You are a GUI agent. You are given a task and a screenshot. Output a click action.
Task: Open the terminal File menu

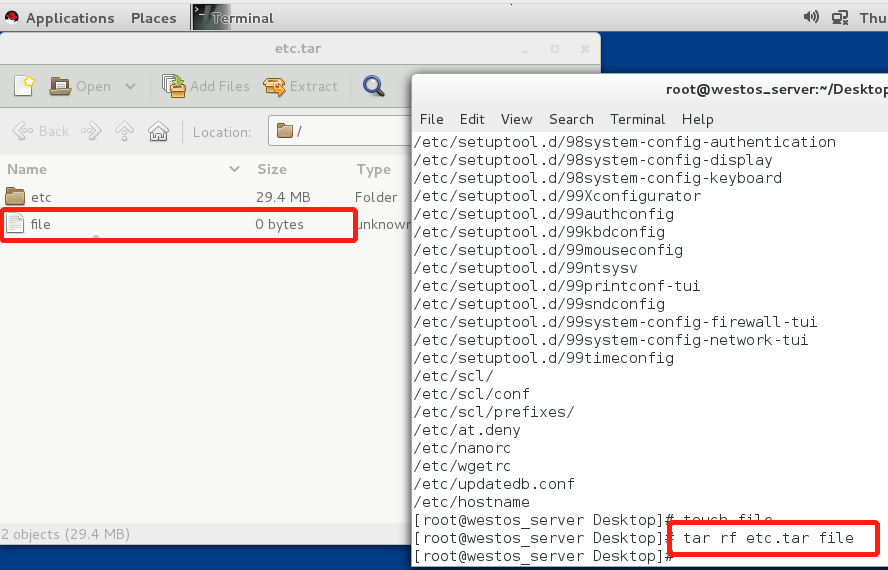tap(432, 120)
